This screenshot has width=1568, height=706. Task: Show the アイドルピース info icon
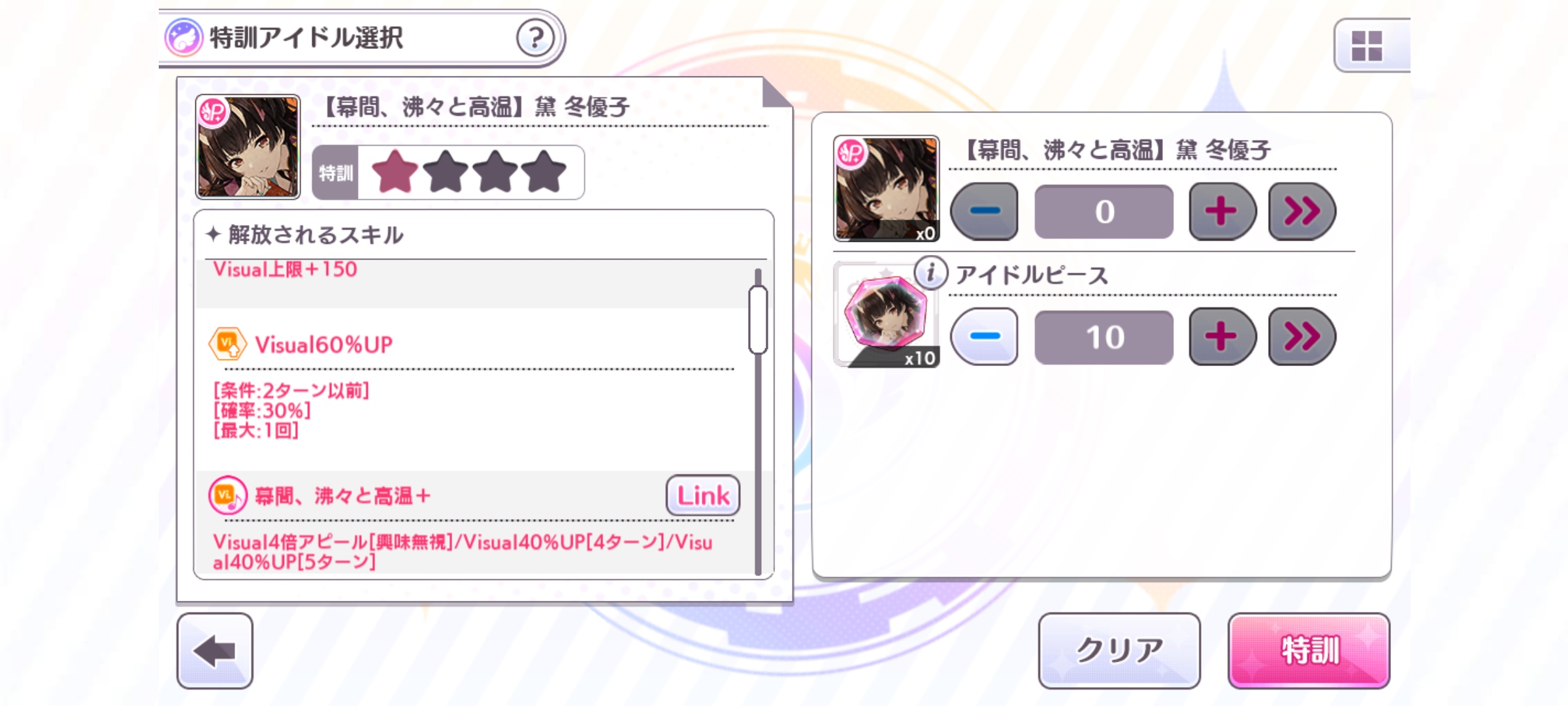[930, 273]
